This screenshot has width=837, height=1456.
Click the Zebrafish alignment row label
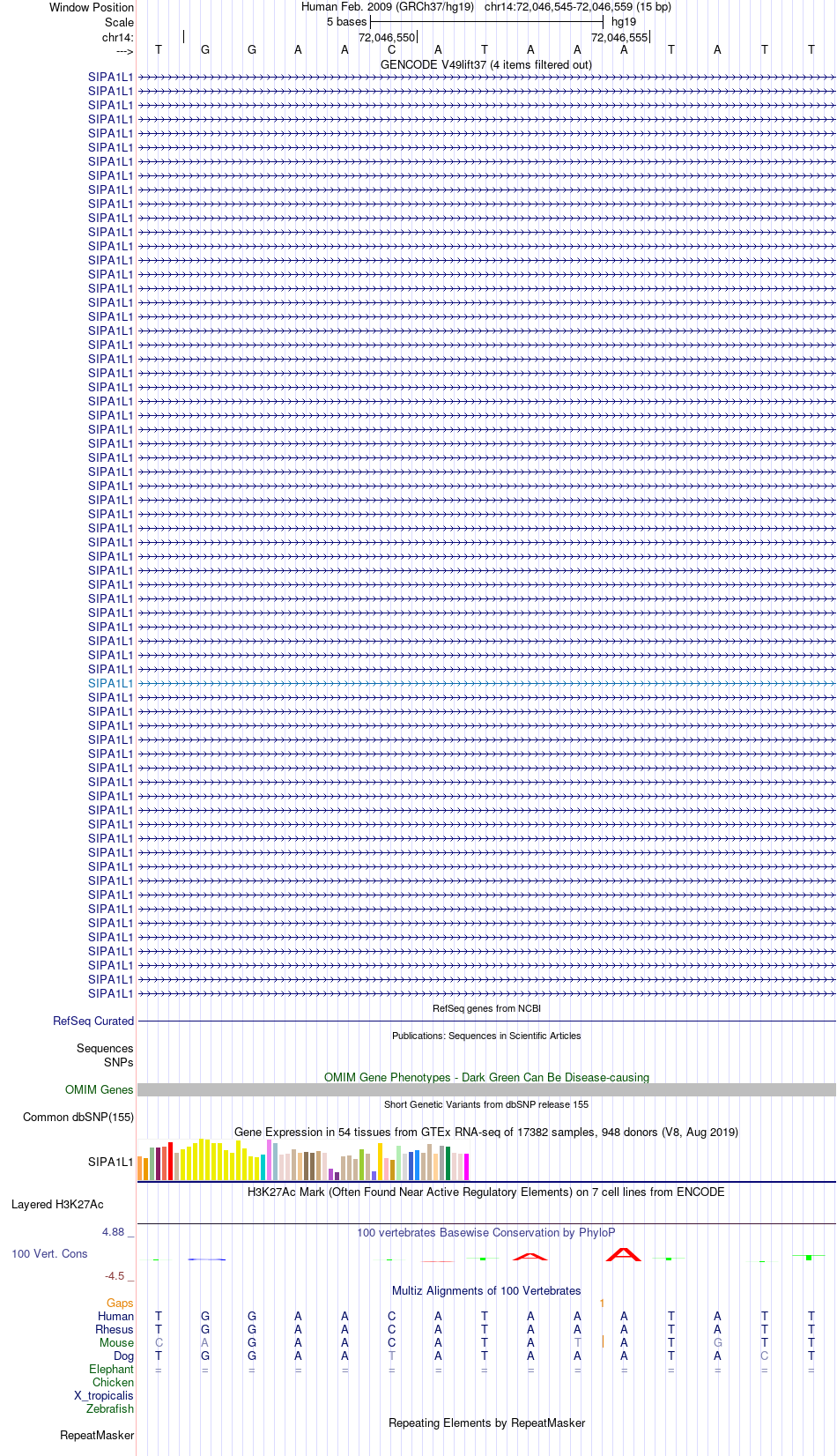tap(110, 1408)
